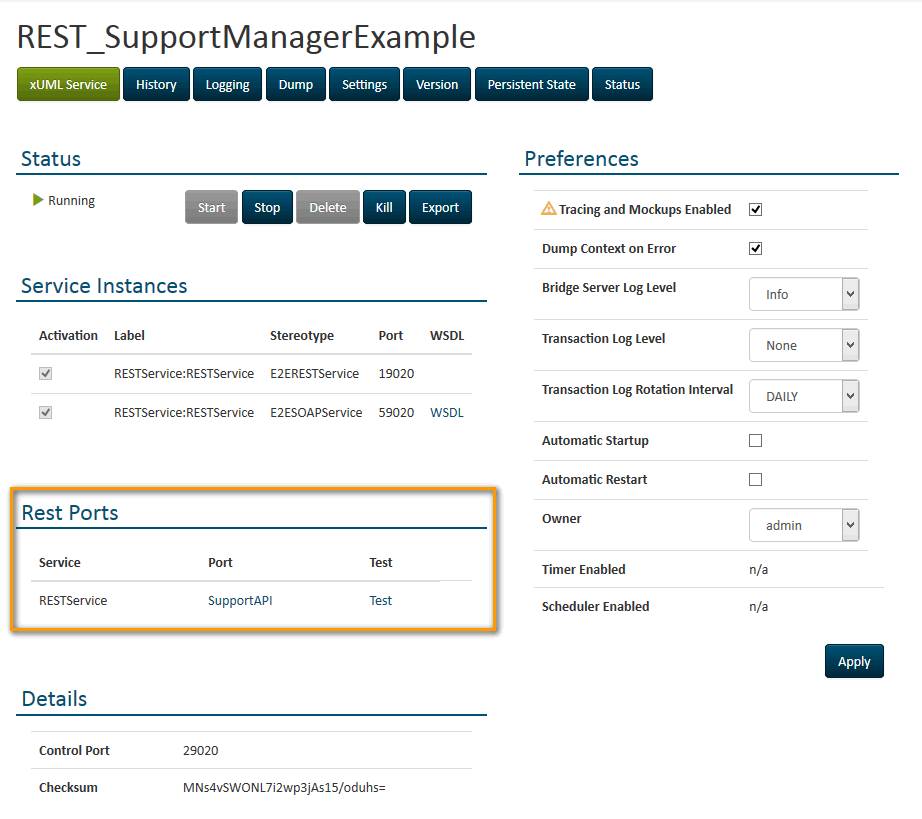Open the WSDL link for E2ESOAPService
The width and height of the screenshot is (922, 819).
click(446, 412)
